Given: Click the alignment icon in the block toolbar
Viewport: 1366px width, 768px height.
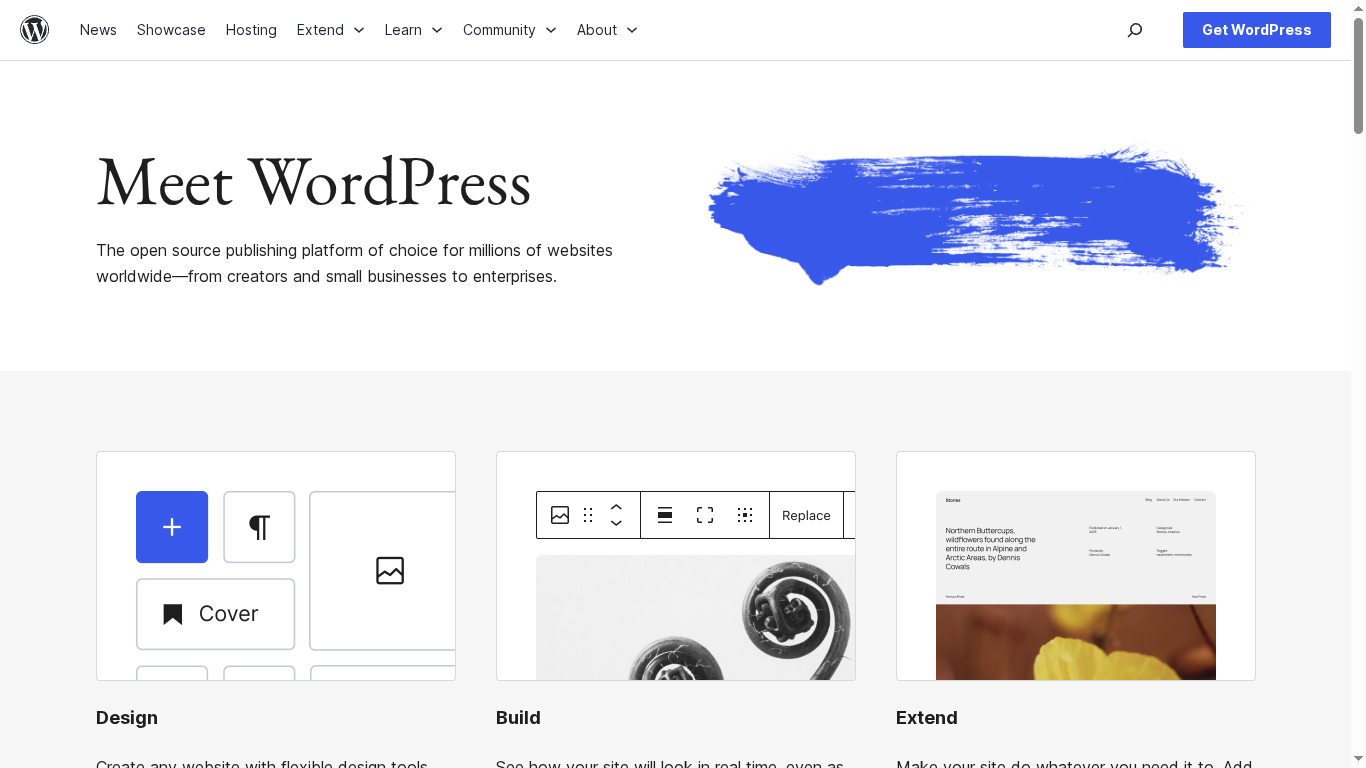Looking at the screenshot, I should 665,515.
